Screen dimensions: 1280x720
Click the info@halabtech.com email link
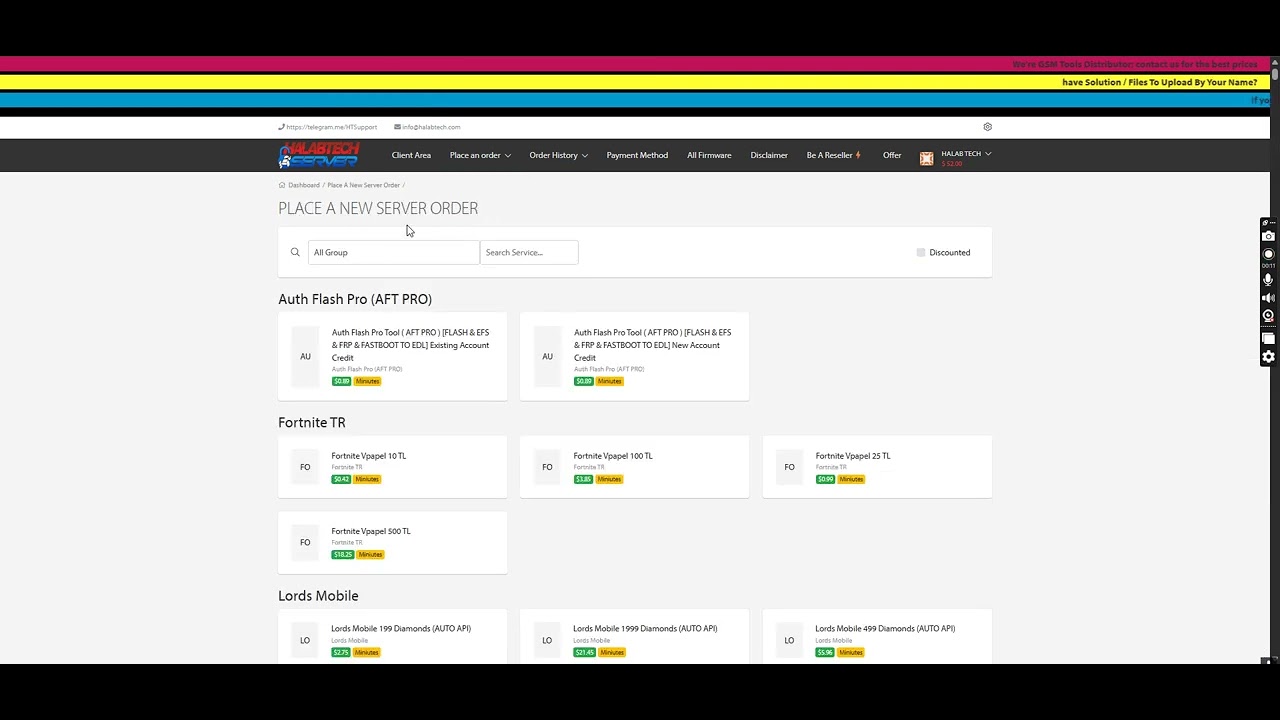tap(431, 127)
